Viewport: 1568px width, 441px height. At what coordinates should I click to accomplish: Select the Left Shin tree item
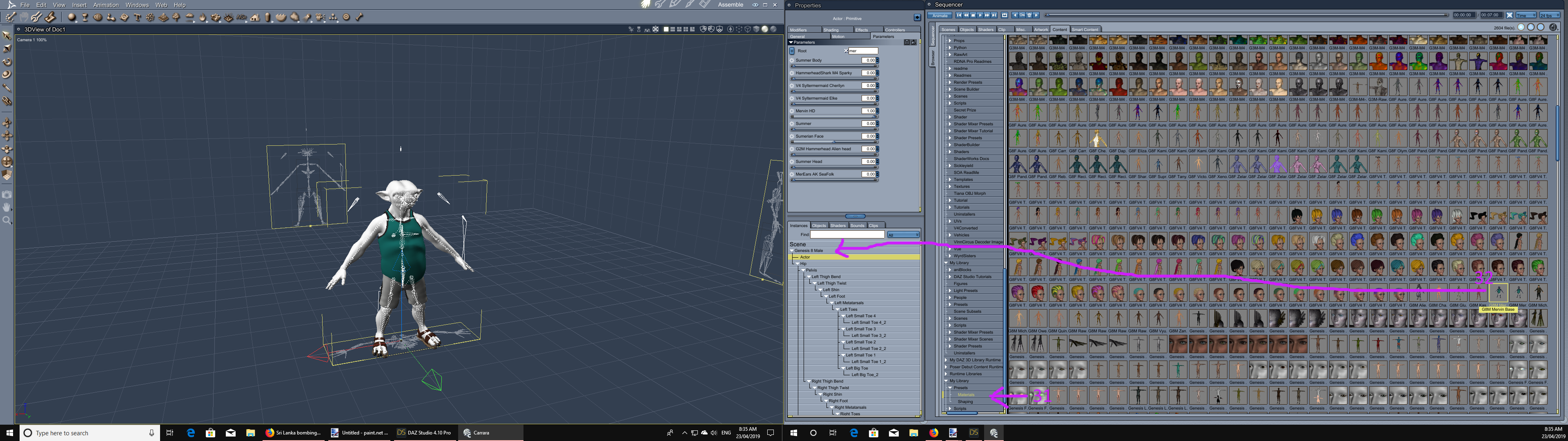coord(831,290)
